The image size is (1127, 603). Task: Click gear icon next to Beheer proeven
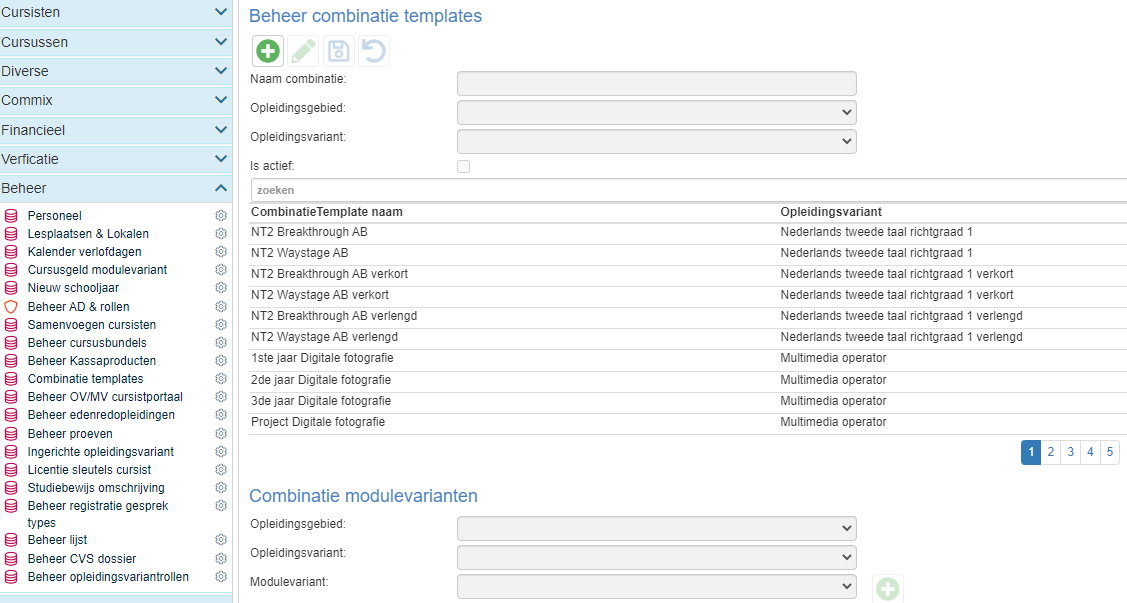(x=221, y=434)
